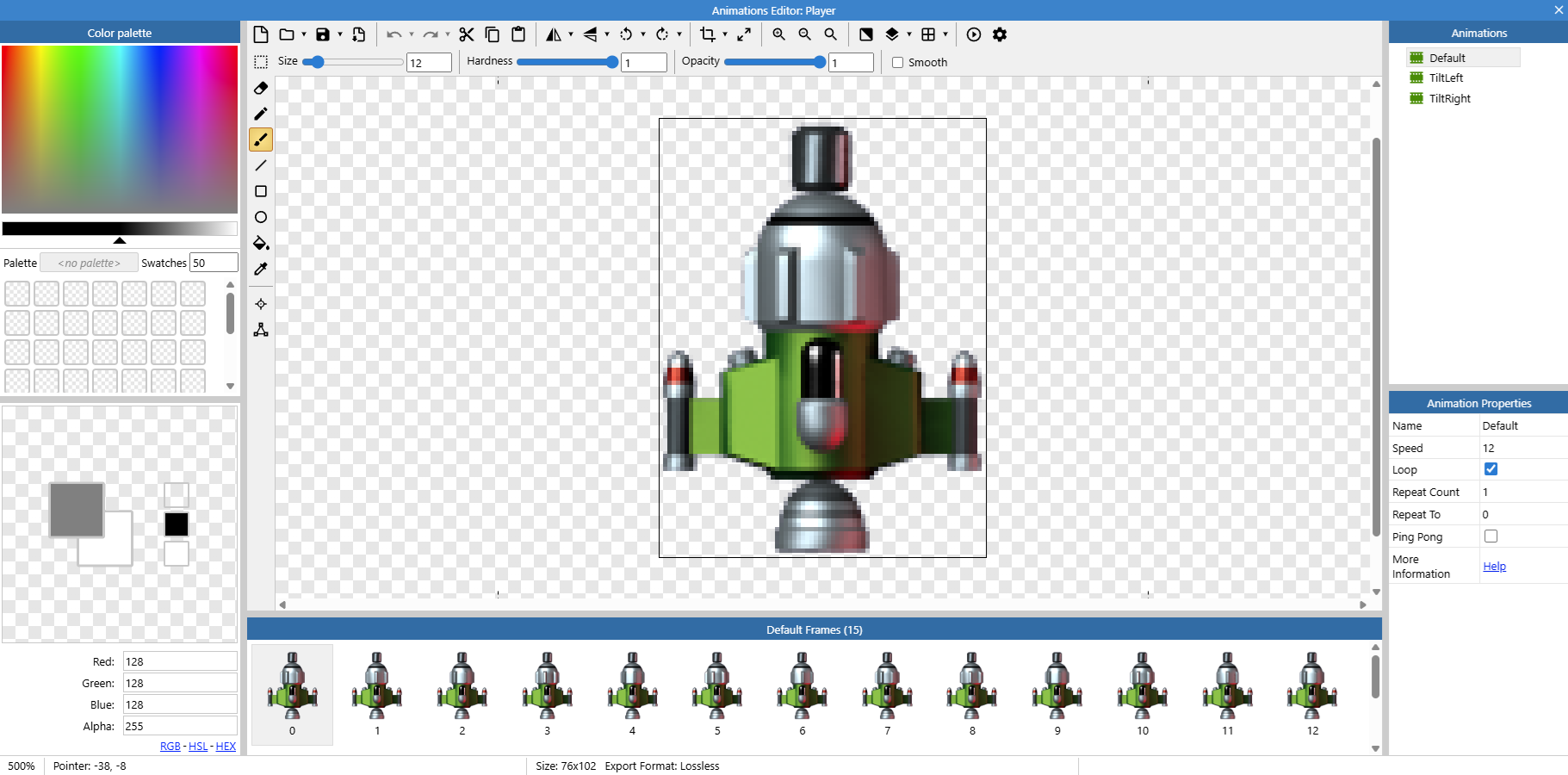Screen dimensions: 1568x775
Task: Open the flip vertical dropdown arrow
Action: click(x=607, y=34)
